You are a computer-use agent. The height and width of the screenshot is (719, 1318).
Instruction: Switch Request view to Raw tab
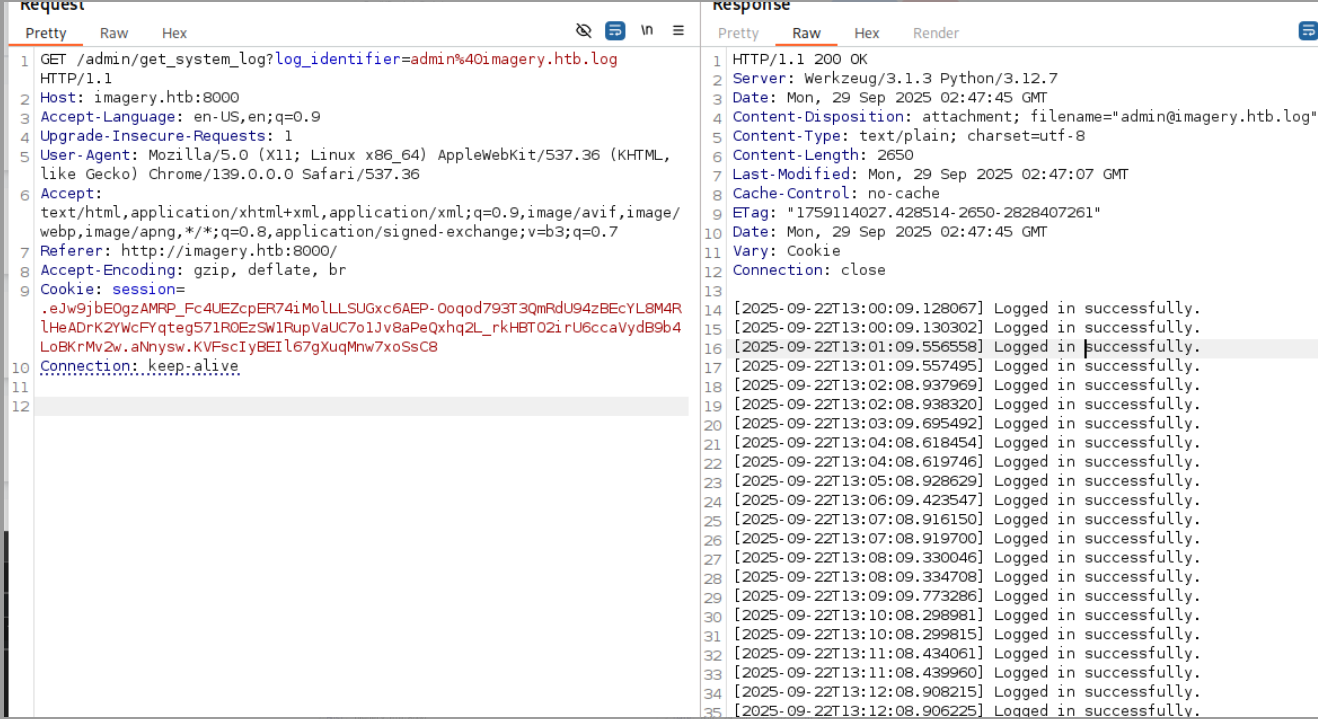[114, 33]
